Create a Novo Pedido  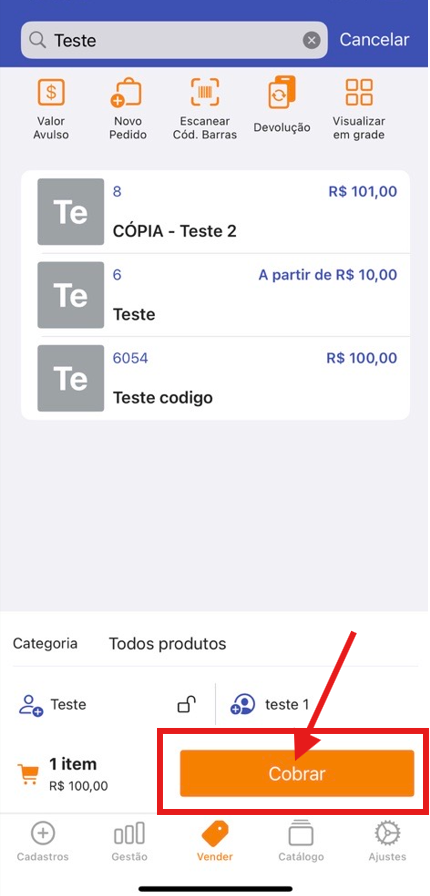click(x=126, y=109)
